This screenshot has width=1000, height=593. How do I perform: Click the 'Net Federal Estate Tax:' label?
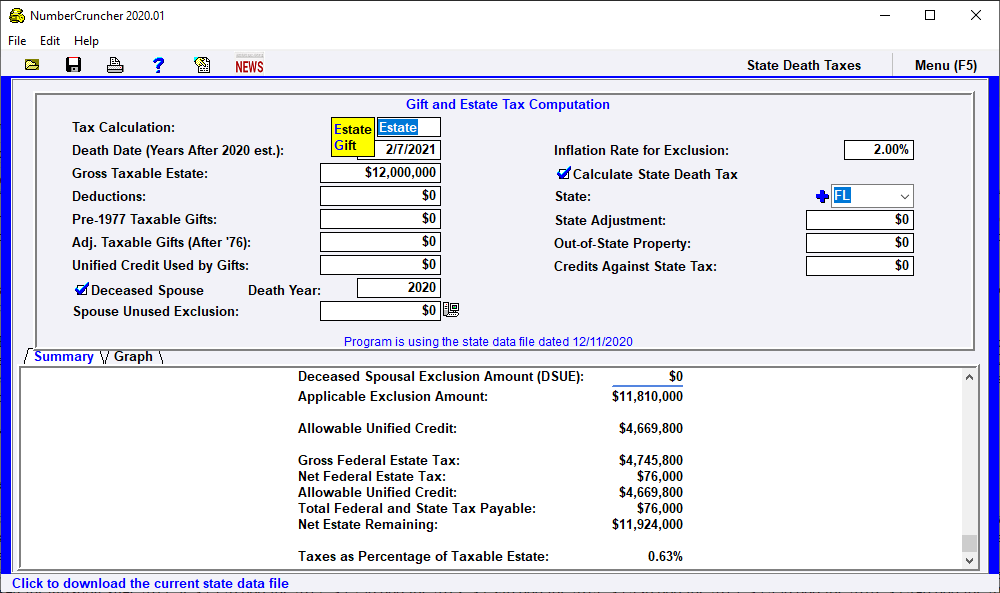coord(372,477)
